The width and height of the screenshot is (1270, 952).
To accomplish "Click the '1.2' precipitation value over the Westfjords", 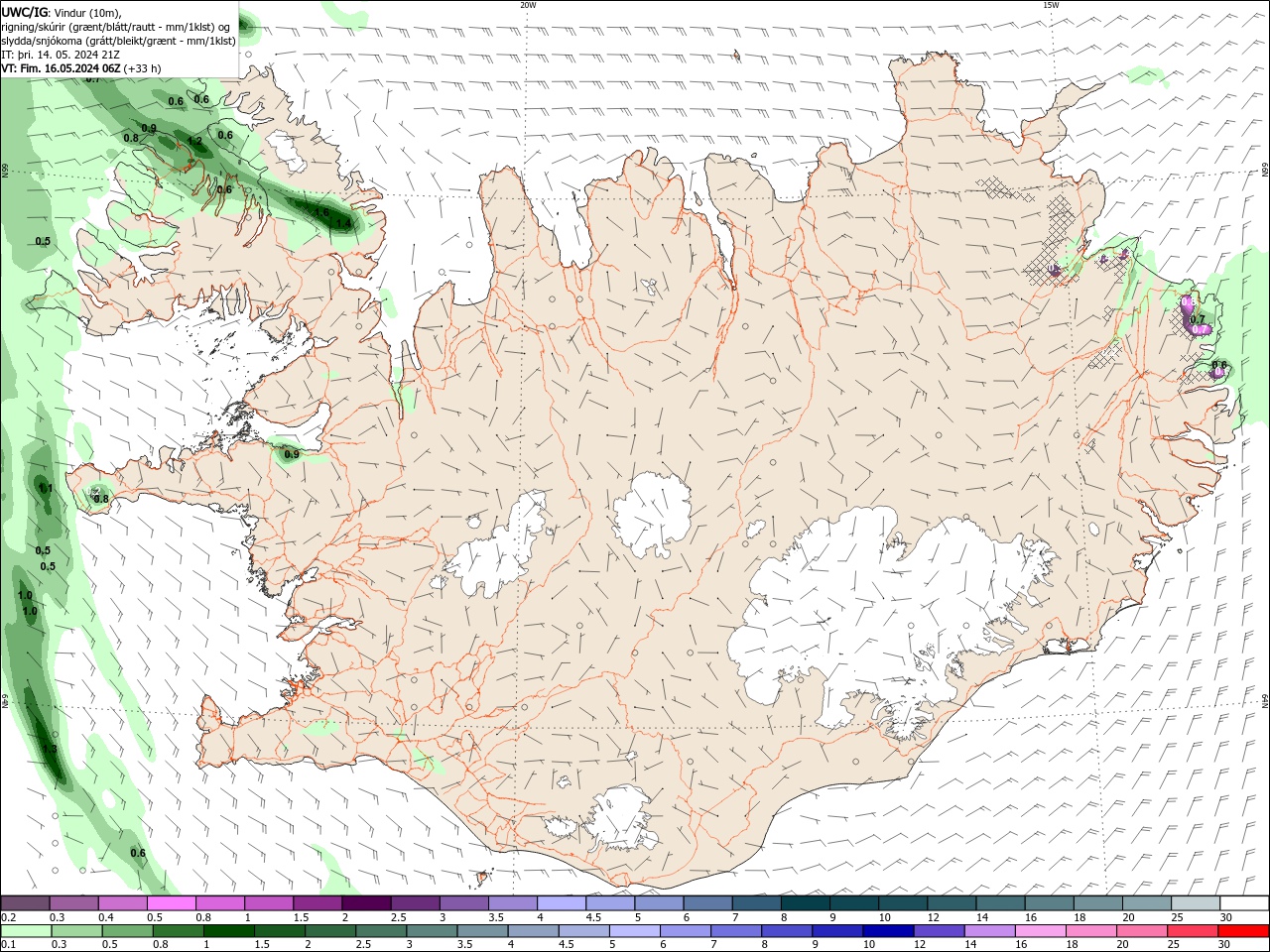I will point(194,142).
